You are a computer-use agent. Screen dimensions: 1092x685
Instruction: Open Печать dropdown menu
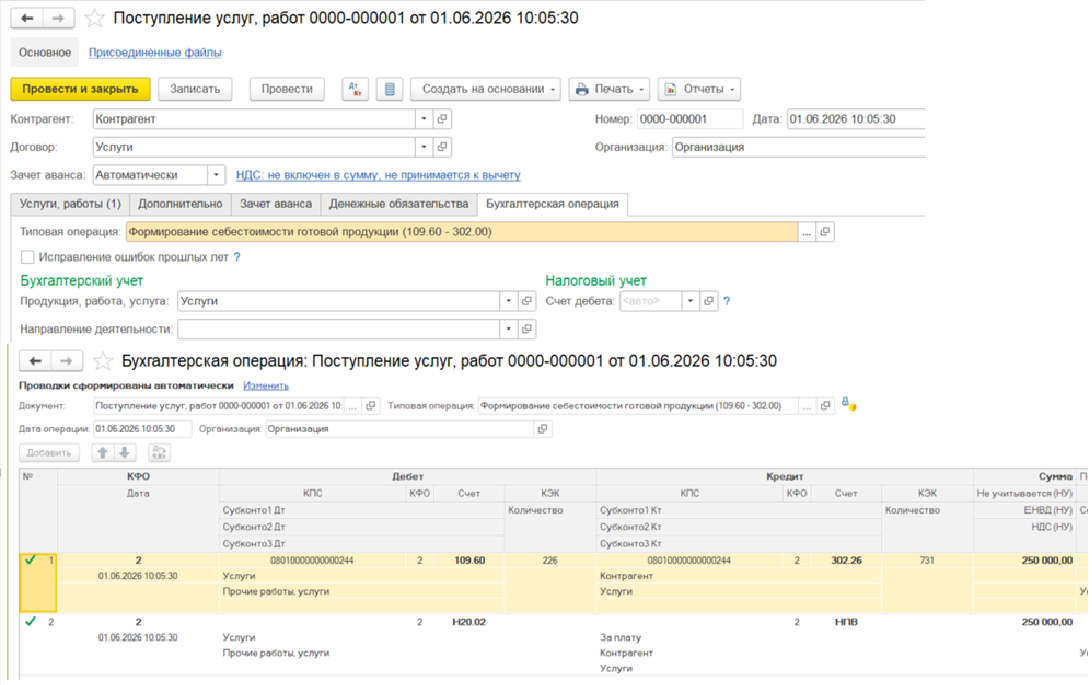point(609,89)
